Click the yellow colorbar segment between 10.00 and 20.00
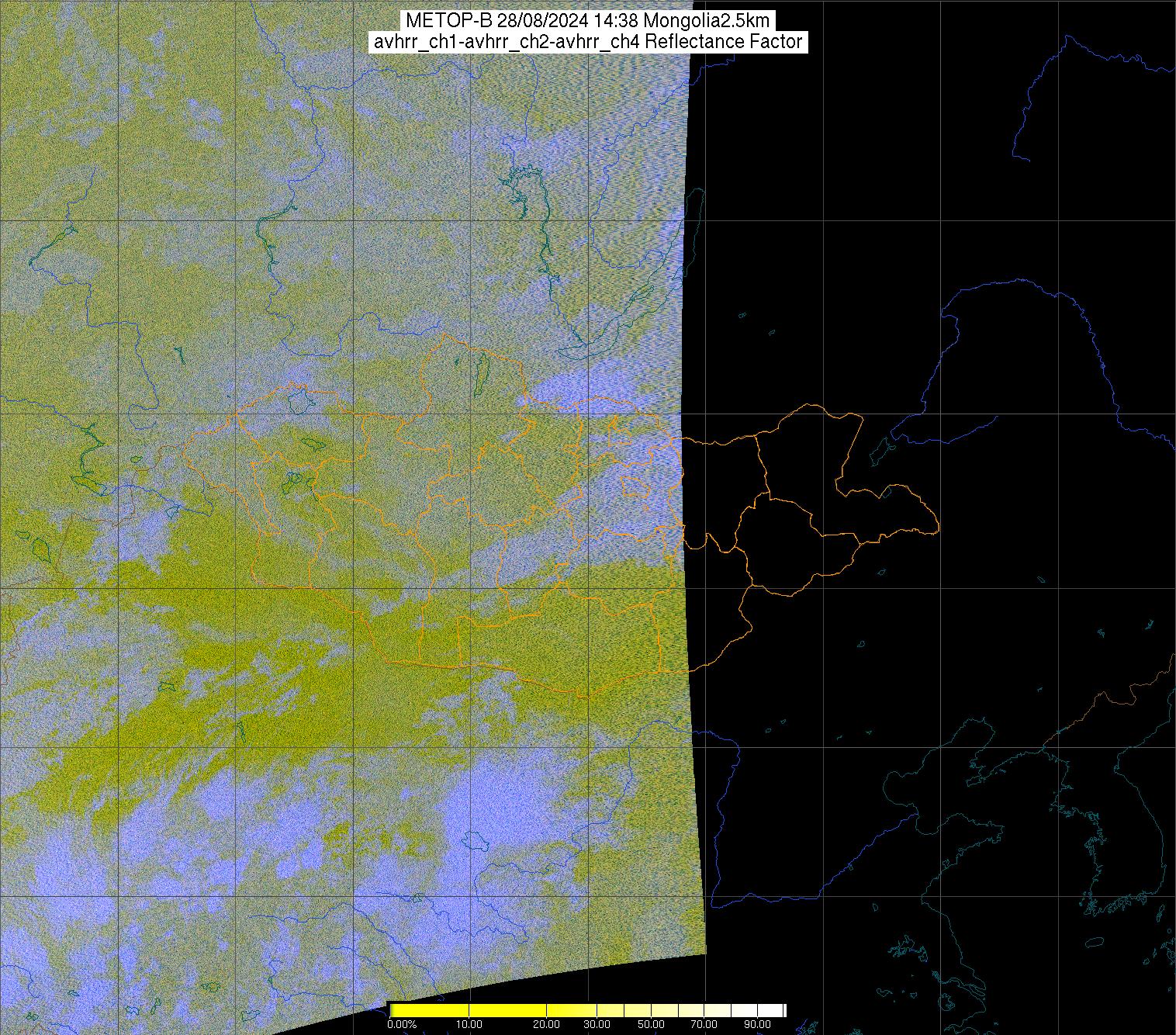 (507, 1010)
